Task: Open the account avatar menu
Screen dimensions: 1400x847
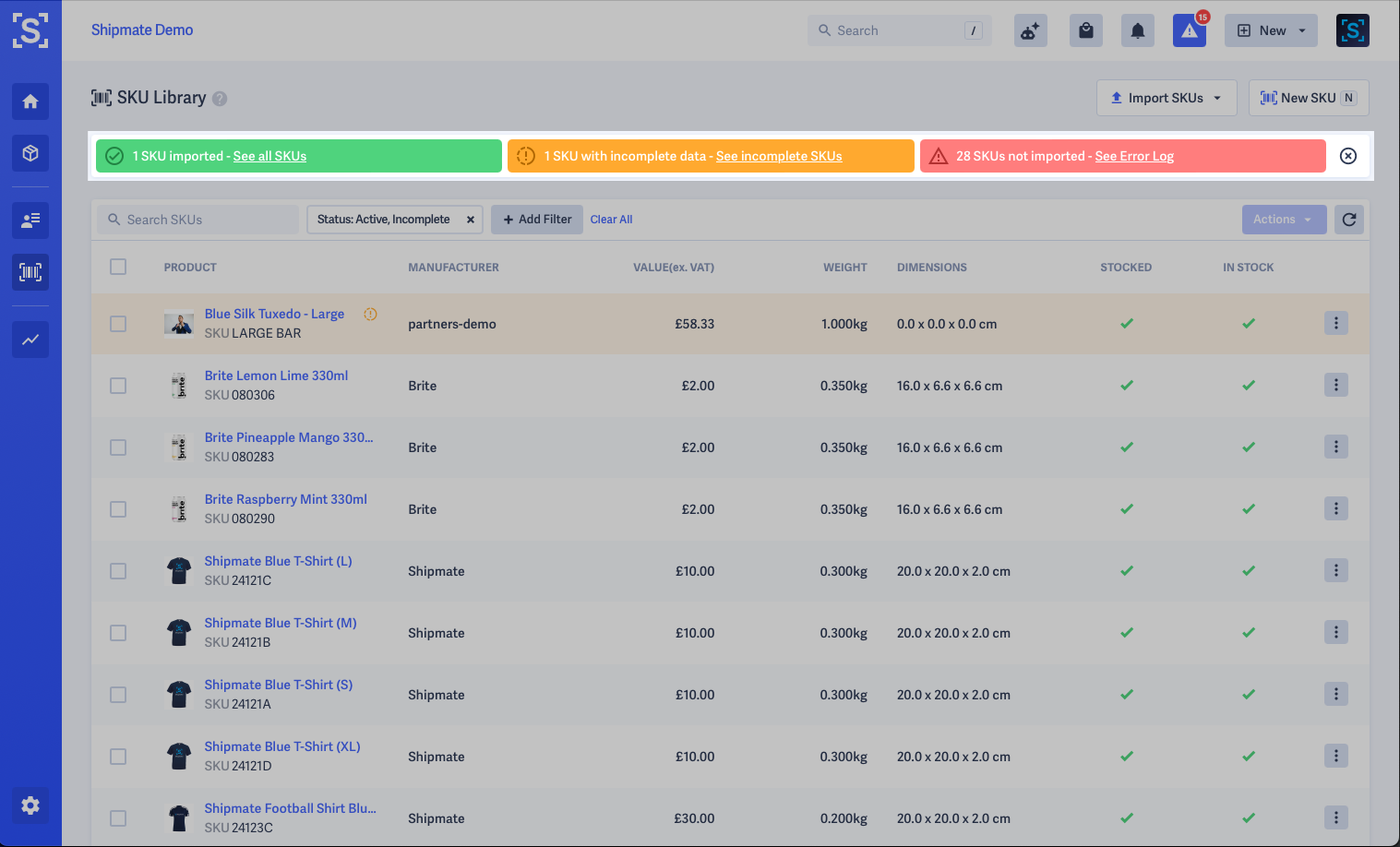Action: point(1353,30)
